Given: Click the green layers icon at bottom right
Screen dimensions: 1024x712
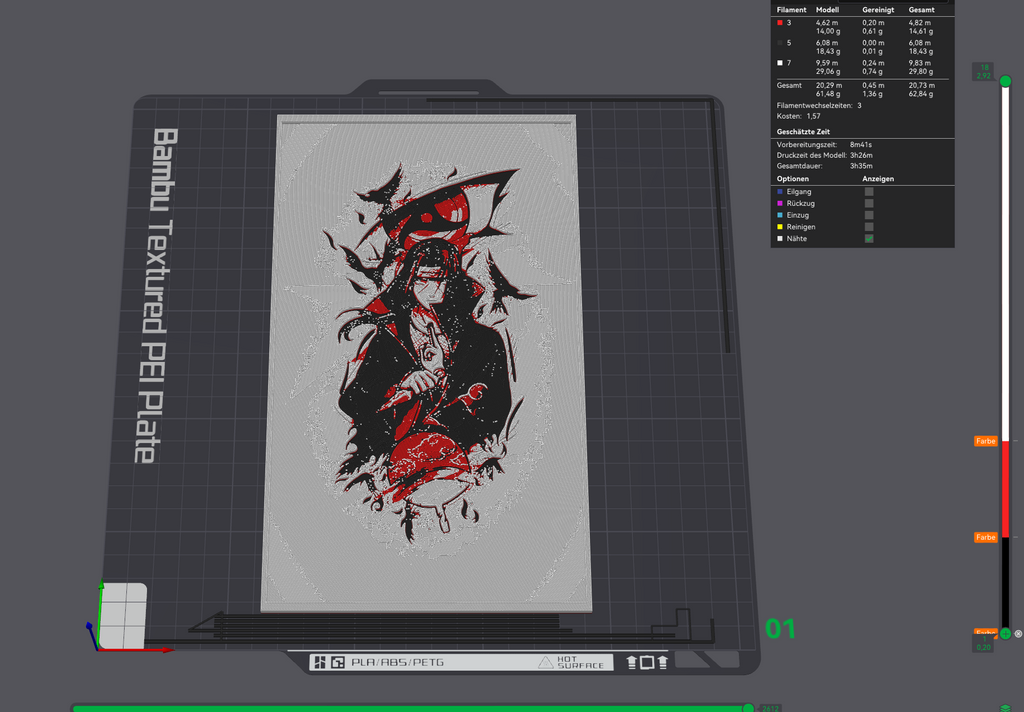Looking at the screenshot, I should point(1006,708).
